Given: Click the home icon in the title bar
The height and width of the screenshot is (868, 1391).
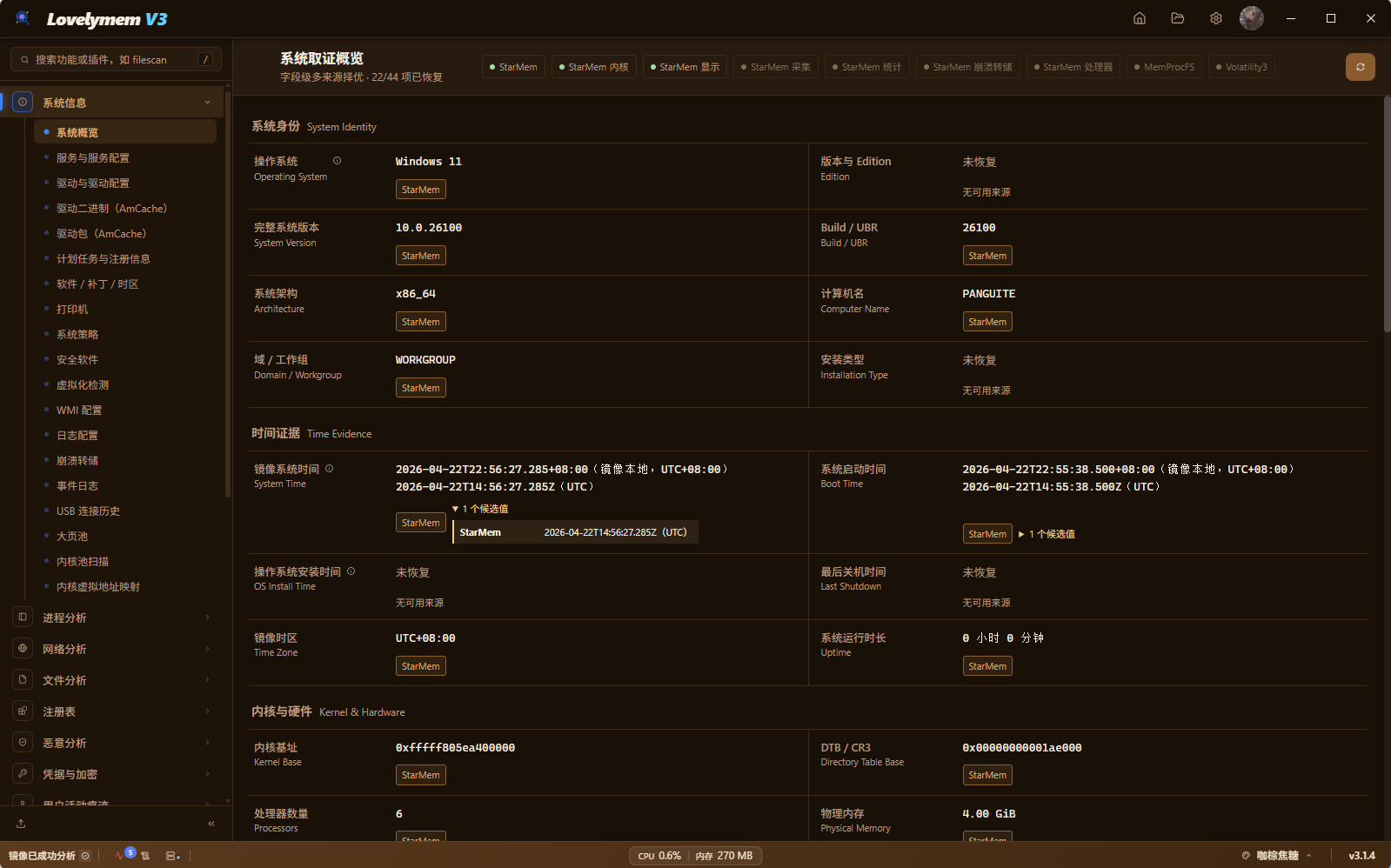Looking at the screenshot, I should pos(1140,18).
